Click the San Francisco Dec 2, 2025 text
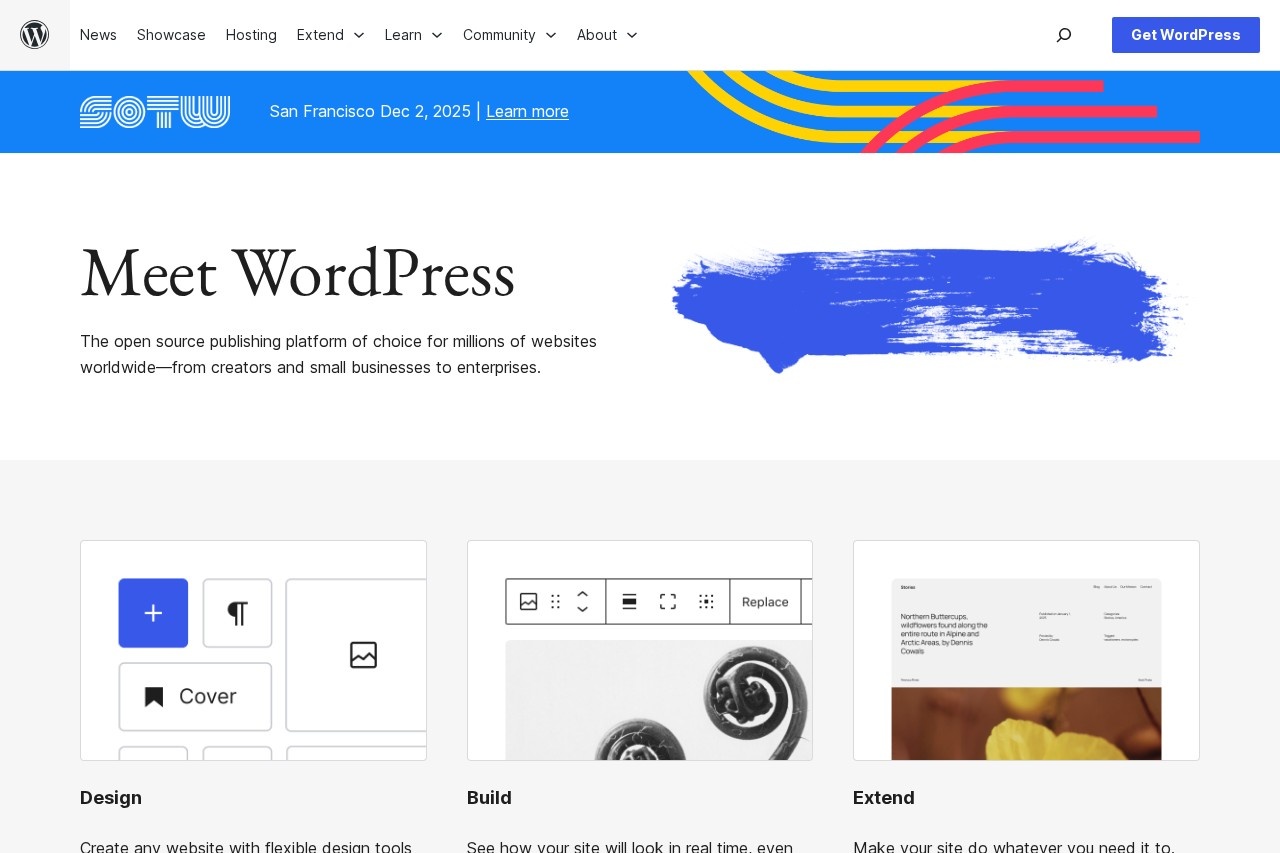1280x853 pixels. (370, 111)
